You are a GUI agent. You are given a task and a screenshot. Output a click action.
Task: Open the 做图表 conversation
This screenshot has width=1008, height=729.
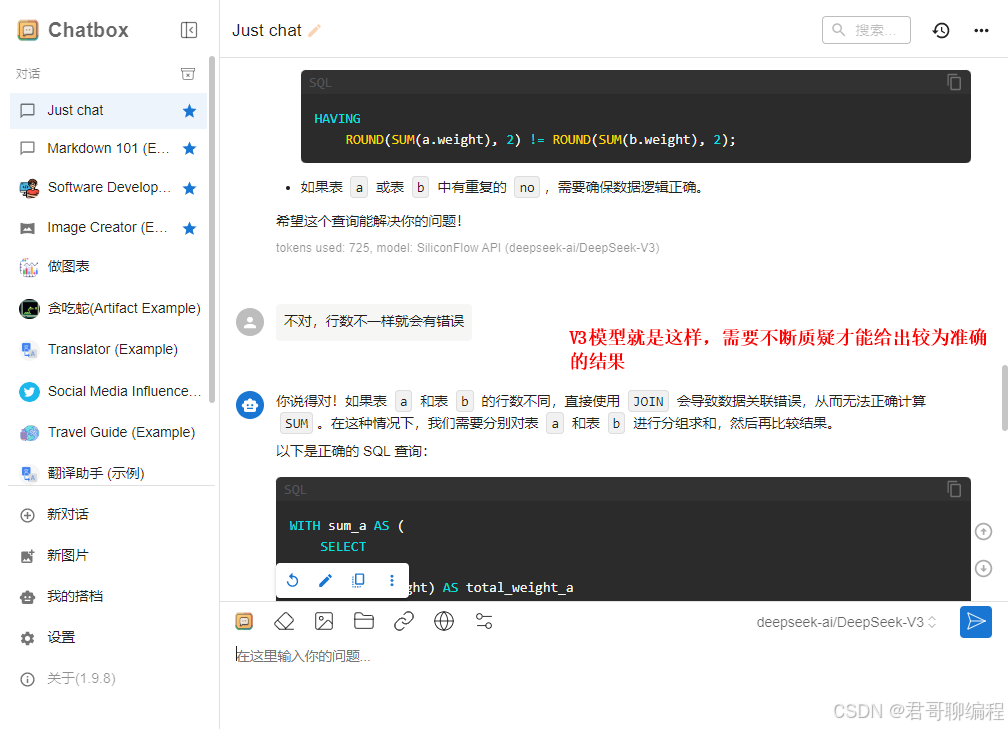point(109,266)
